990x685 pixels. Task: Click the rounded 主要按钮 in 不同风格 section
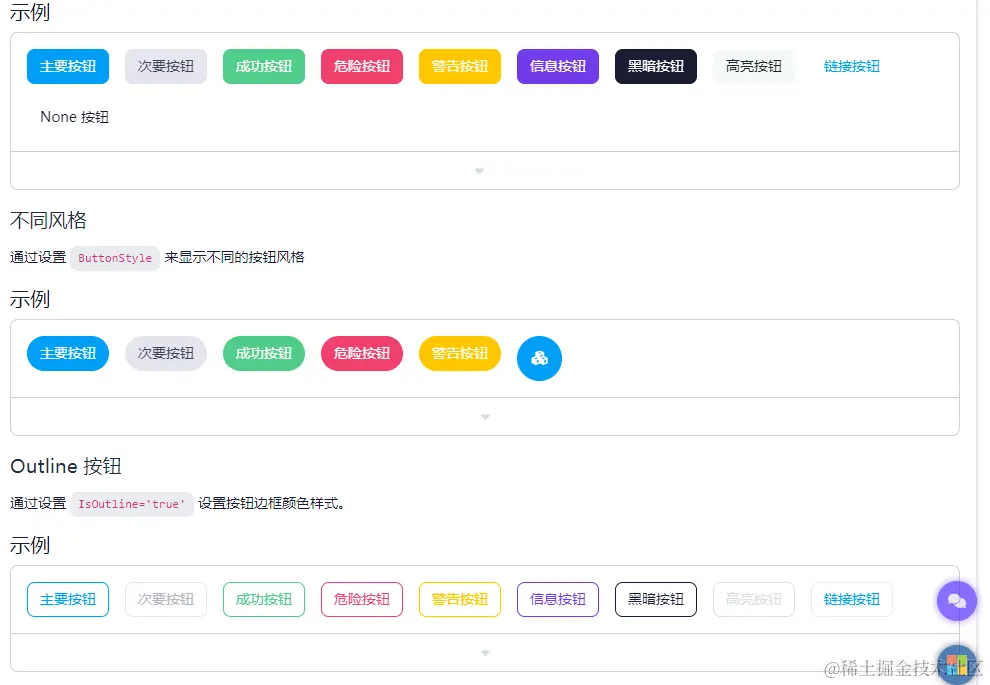[x=67, y=353]
